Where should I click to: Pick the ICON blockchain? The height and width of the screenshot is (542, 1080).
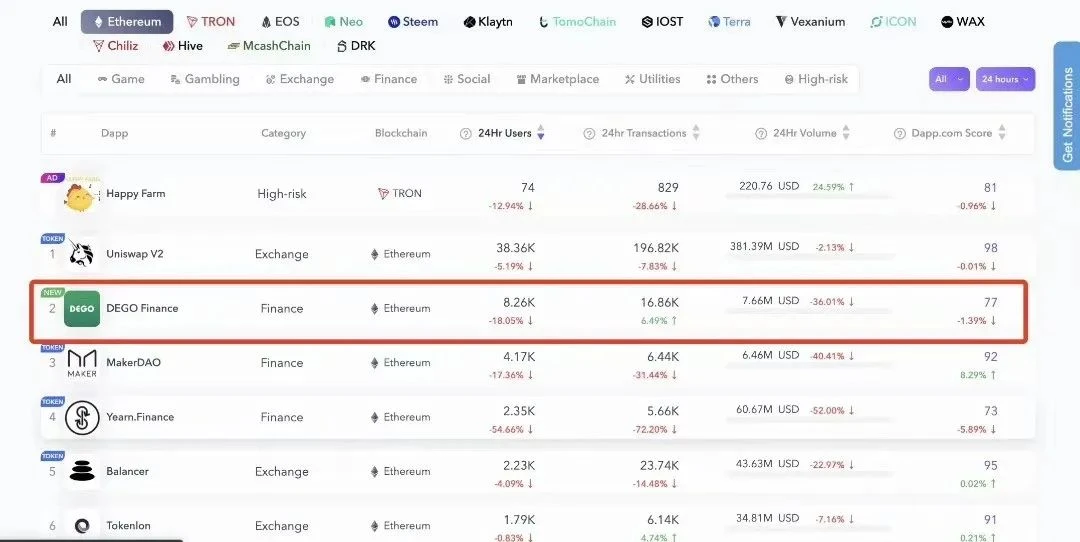[x=893, y=22]
